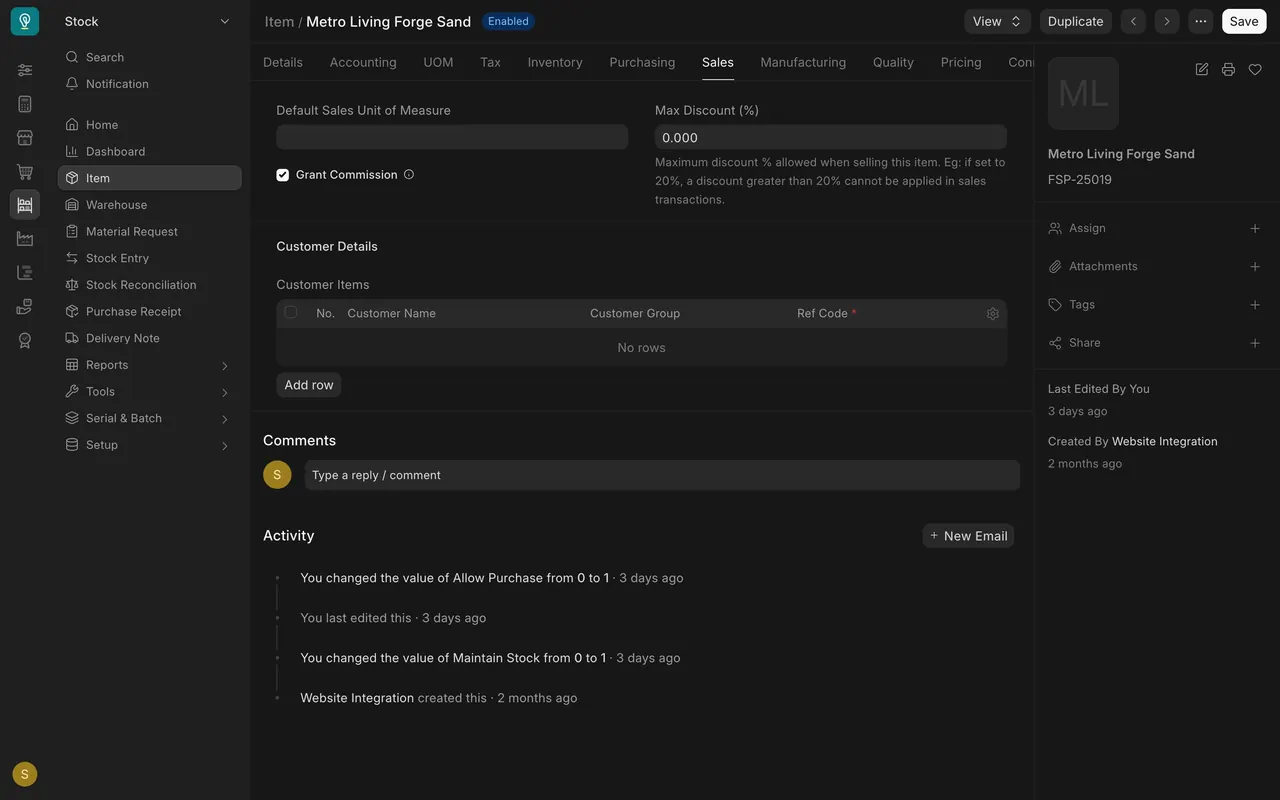Add attachment with Attachments plus icon
The width and height of the screenshot is (1280, 800).
1255,266
